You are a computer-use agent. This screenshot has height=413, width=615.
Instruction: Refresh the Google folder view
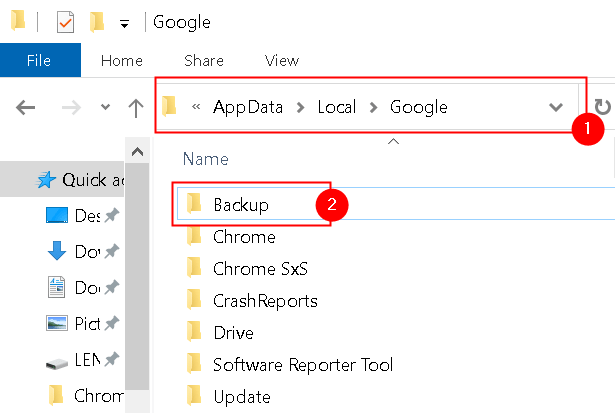tap(602, 108)
